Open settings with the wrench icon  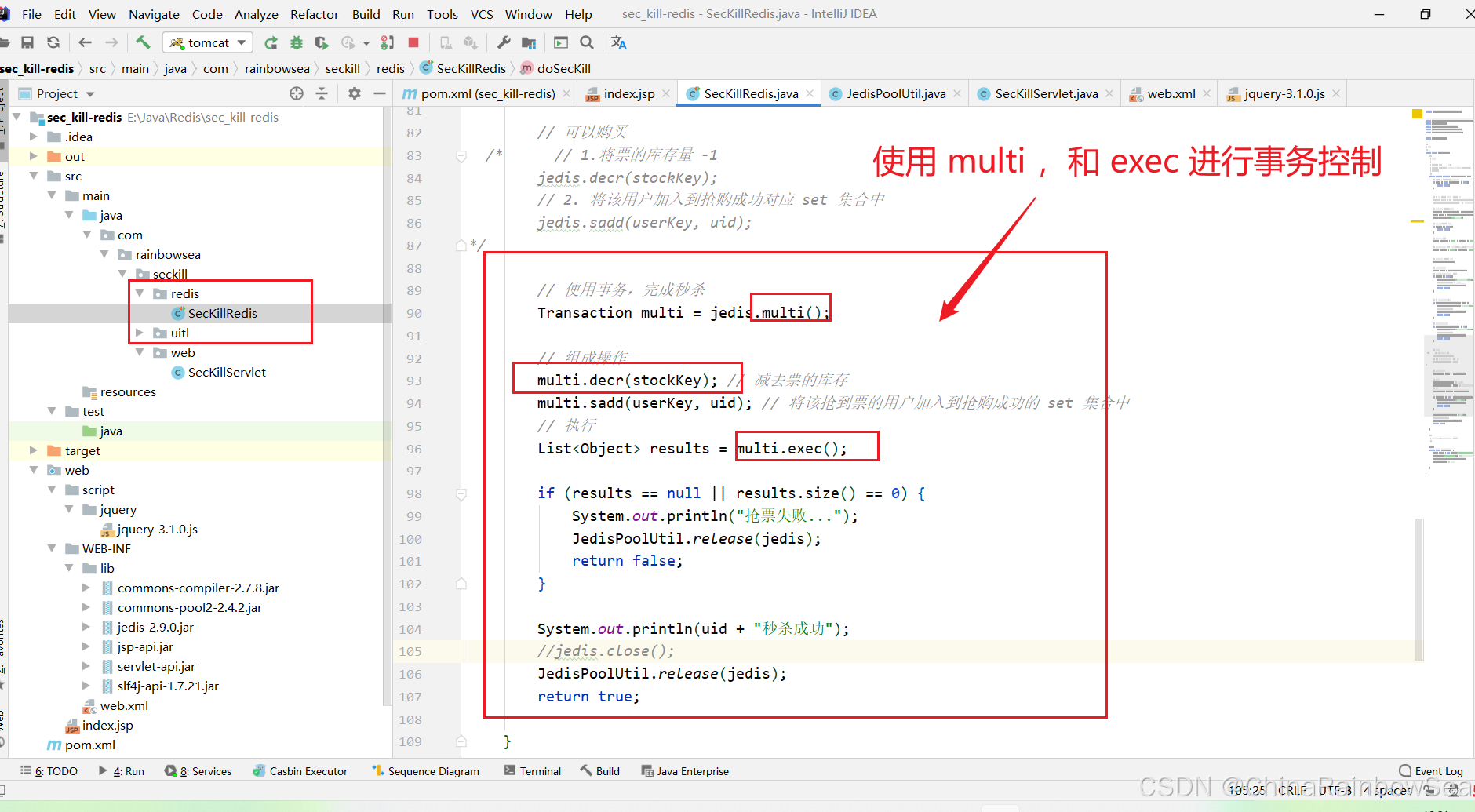pyautogui.click(x=503, y=42)
